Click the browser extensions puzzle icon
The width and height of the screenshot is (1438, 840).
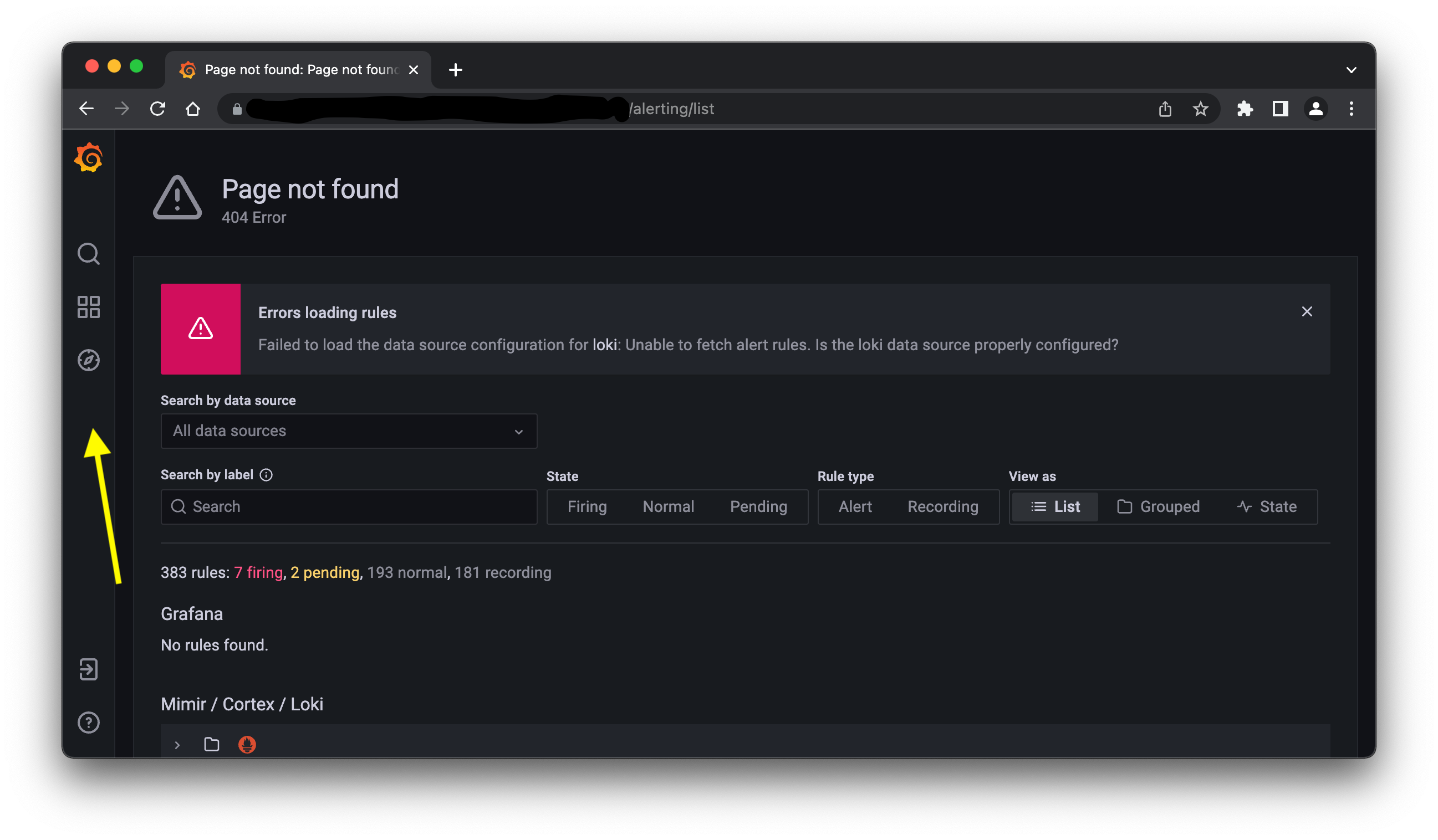1245,109
